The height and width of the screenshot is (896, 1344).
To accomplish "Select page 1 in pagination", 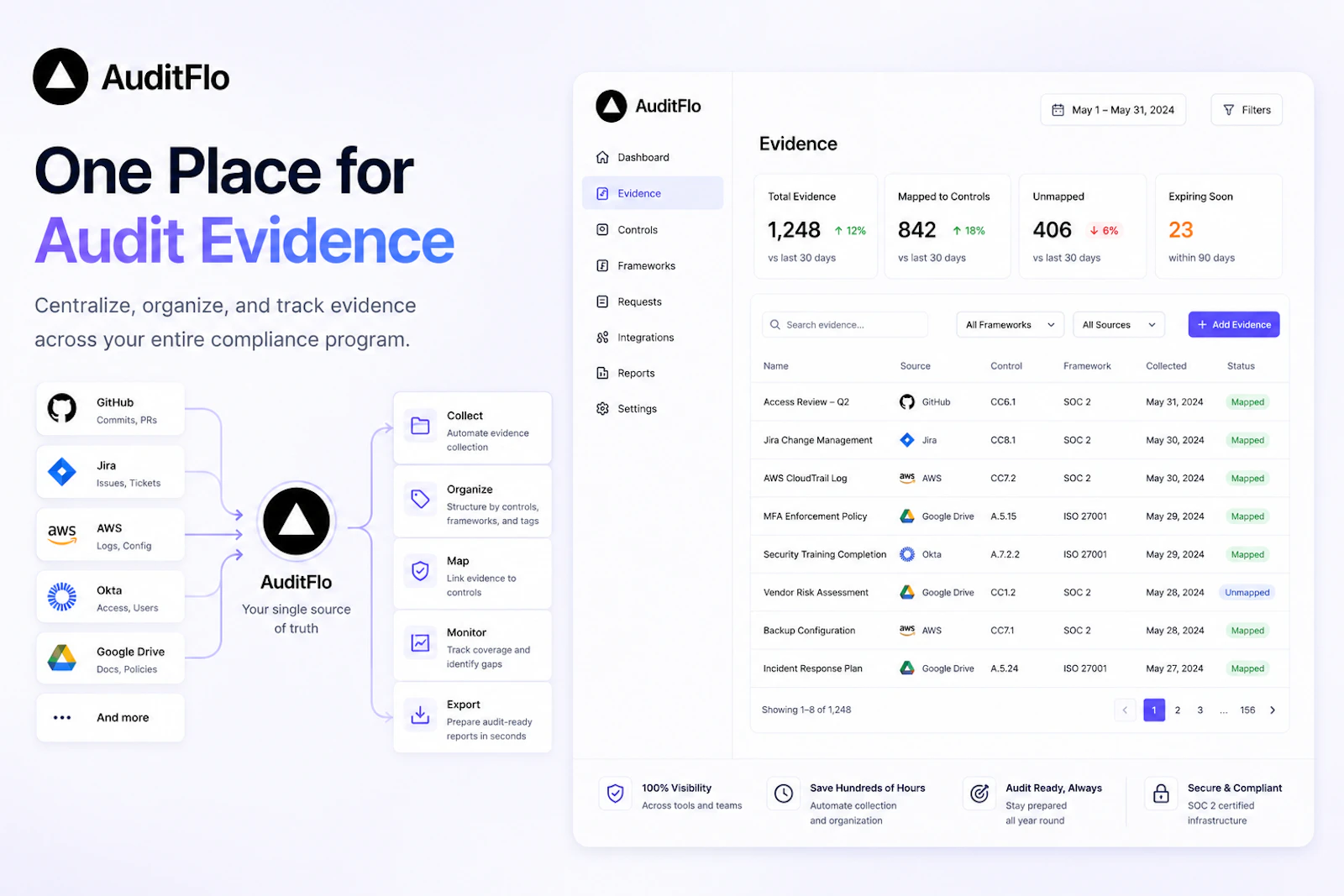I will 1154,710.
